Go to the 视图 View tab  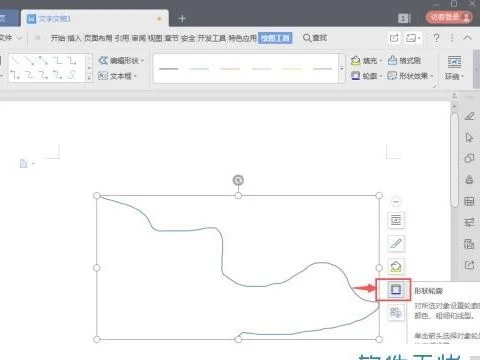pyautogui.click(x=155, y=38)
